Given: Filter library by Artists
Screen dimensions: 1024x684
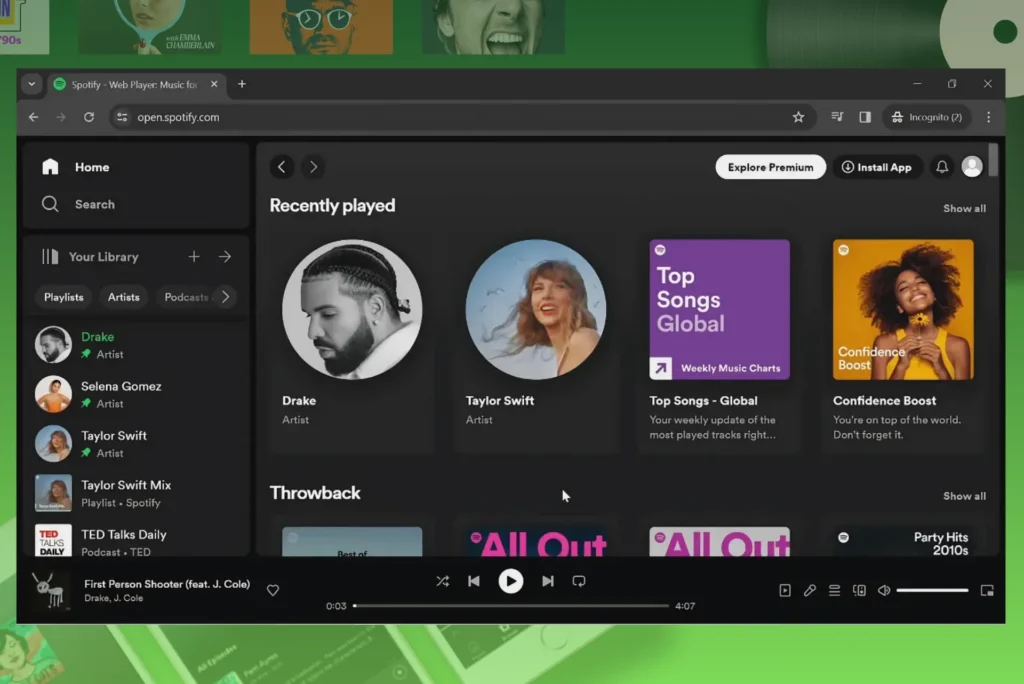Looking at the screenshot, I should tap(123, 297).
